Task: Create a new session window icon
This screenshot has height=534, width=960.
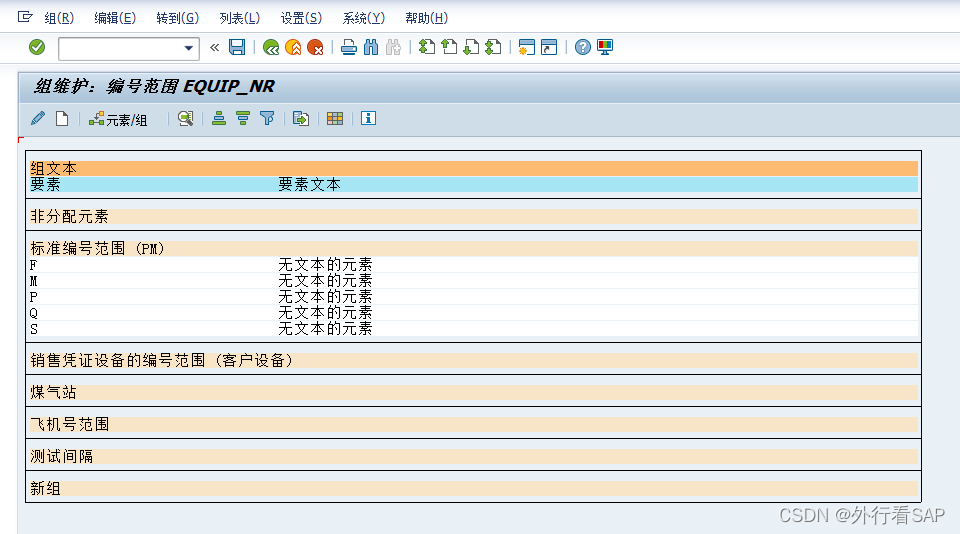Action: point(527,47)
